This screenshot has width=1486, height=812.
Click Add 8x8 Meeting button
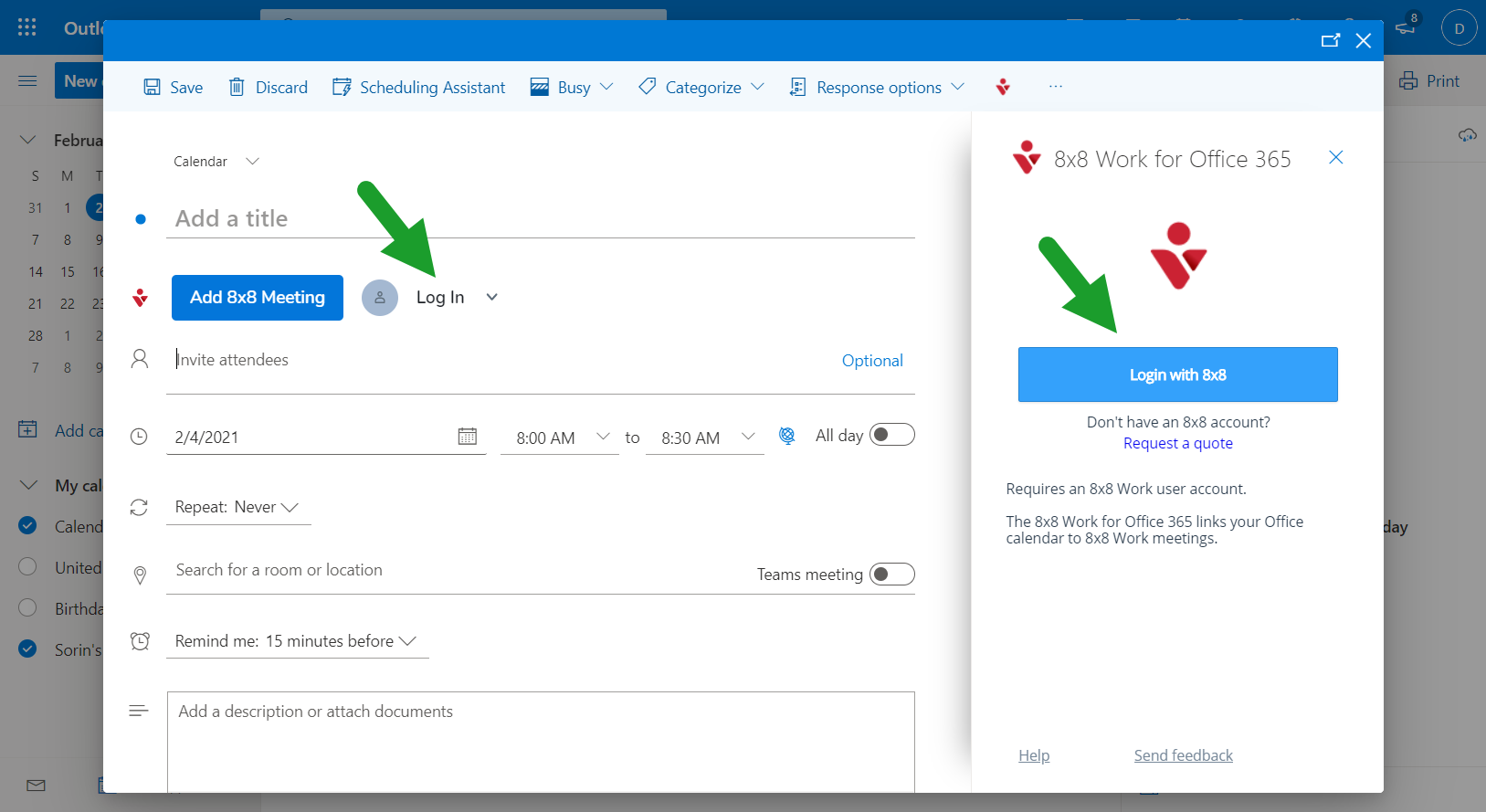[258, 298]
